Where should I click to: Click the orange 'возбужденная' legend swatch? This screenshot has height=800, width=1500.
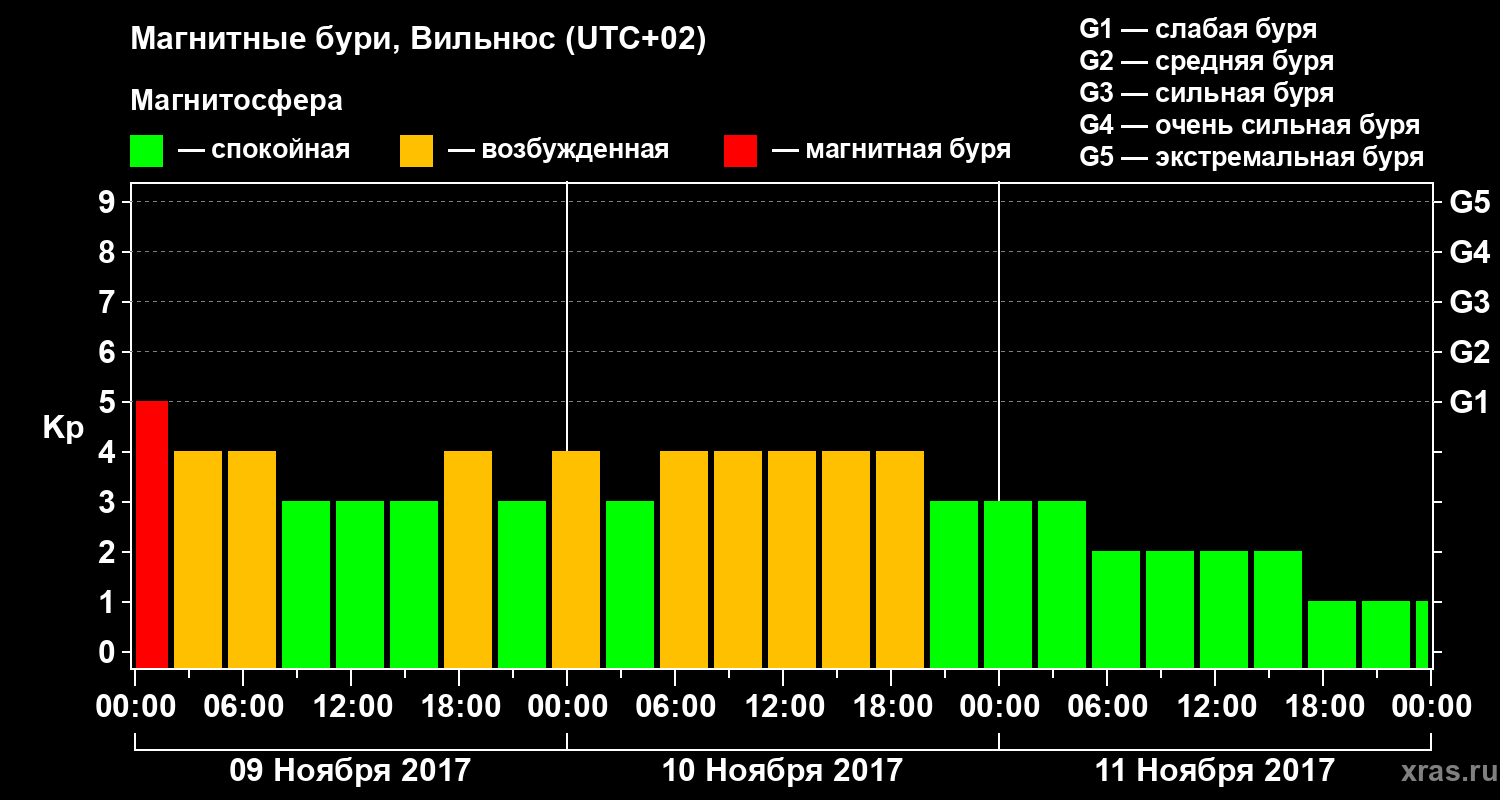point(416,151)
